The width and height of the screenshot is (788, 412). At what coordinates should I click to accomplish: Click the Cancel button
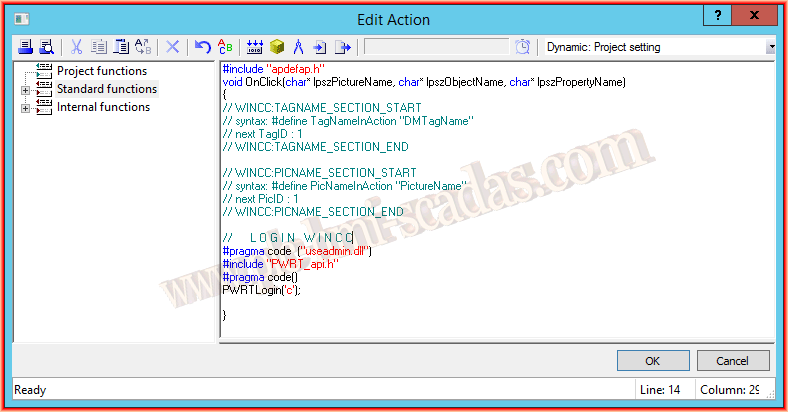[733, 361]
